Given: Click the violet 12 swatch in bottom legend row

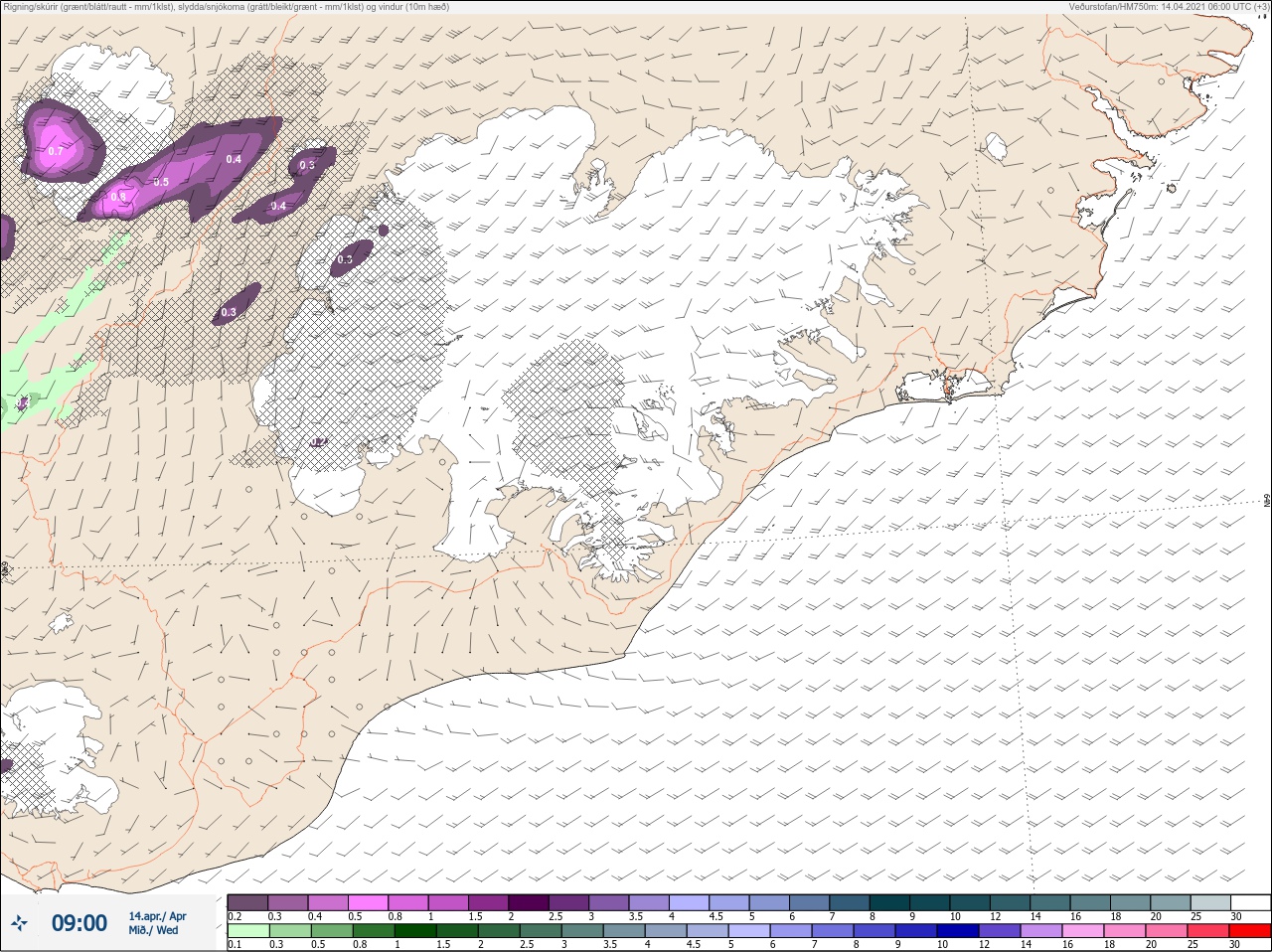Looking at the screenshot, I should click(x=1000, y=931).
